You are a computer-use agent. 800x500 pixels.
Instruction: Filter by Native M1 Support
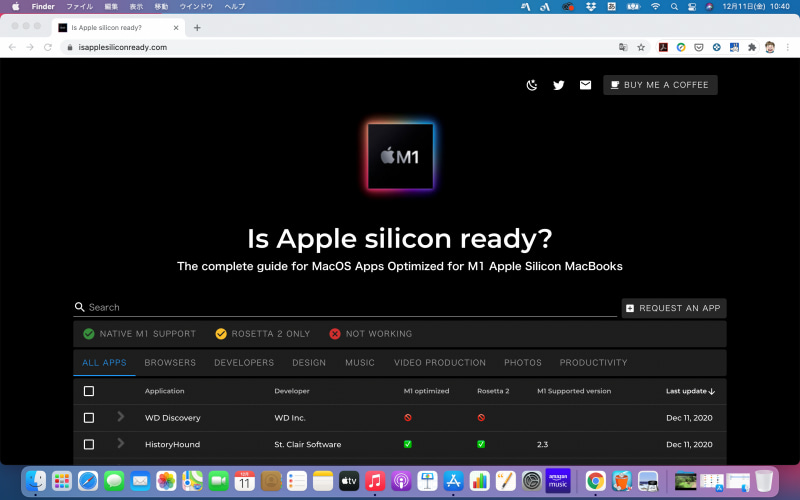pyautogui.click(x=139, y=334)
